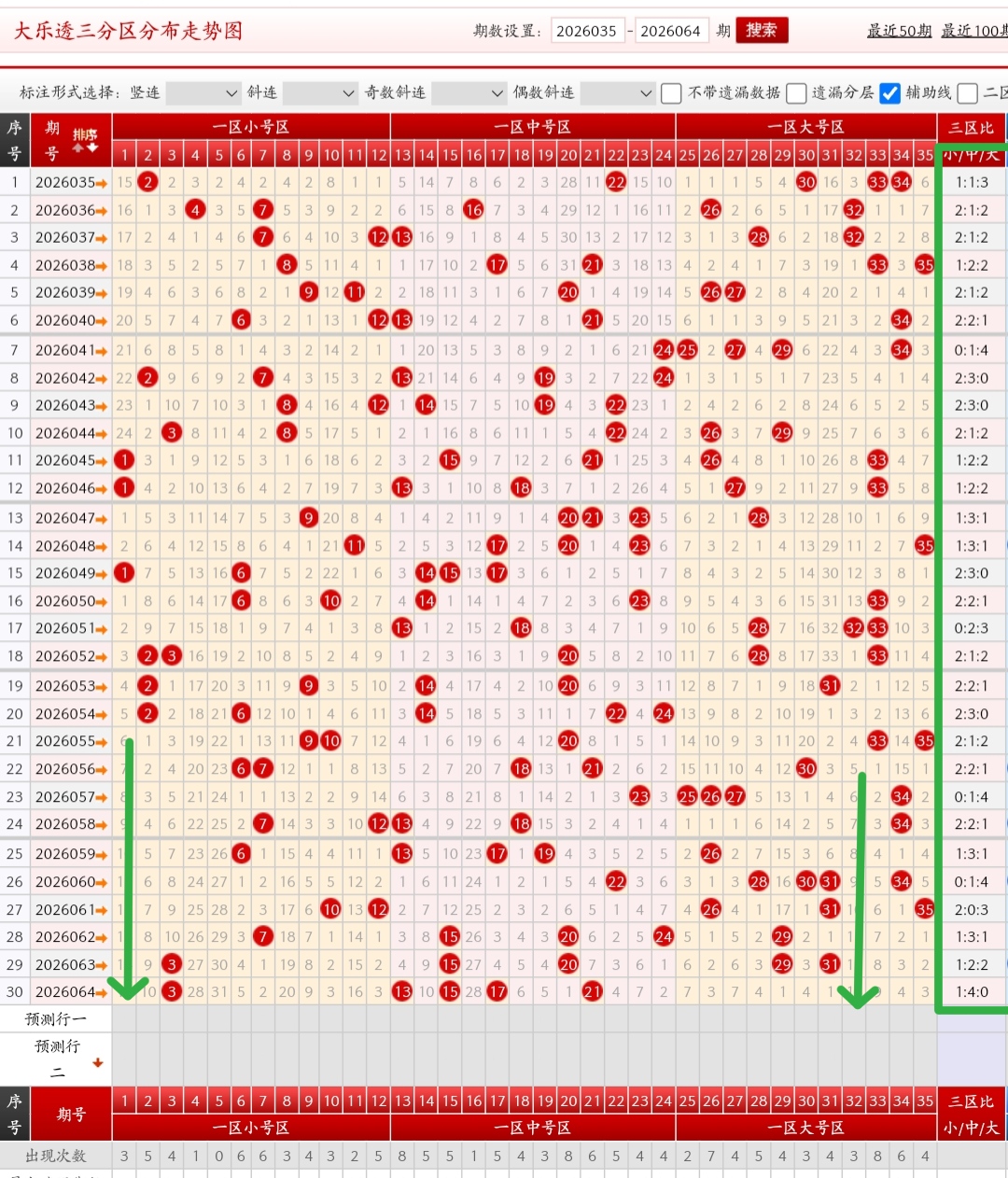The width and height of the screenshot is (1008, 1178).
Task: Click the start period field 2026035
Action: 588,31
